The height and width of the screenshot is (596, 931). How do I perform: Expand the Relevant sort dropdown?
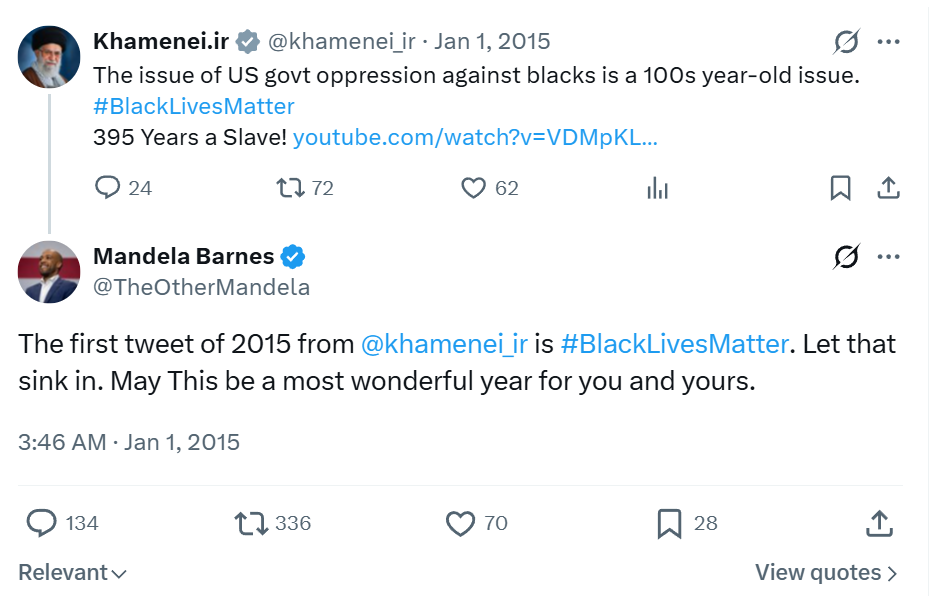click(x=72, y=573)
